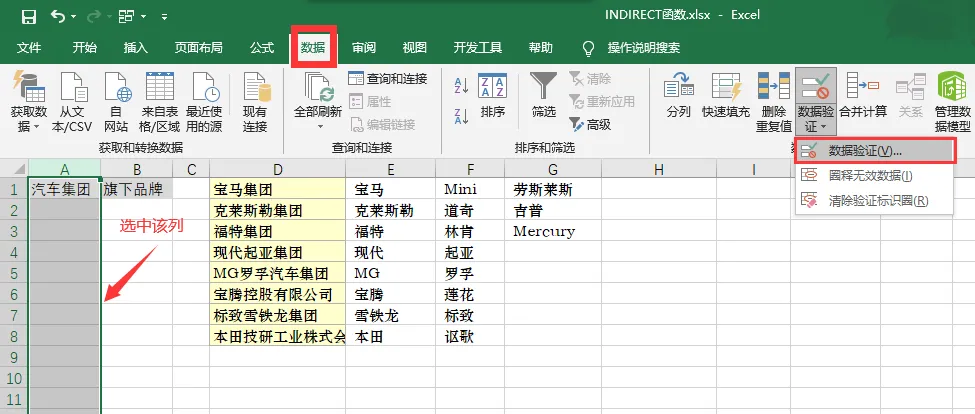Switch to the 开发工具 ribbon tab
The width and height of the screenshot is (975, 414).
(478, 48)
